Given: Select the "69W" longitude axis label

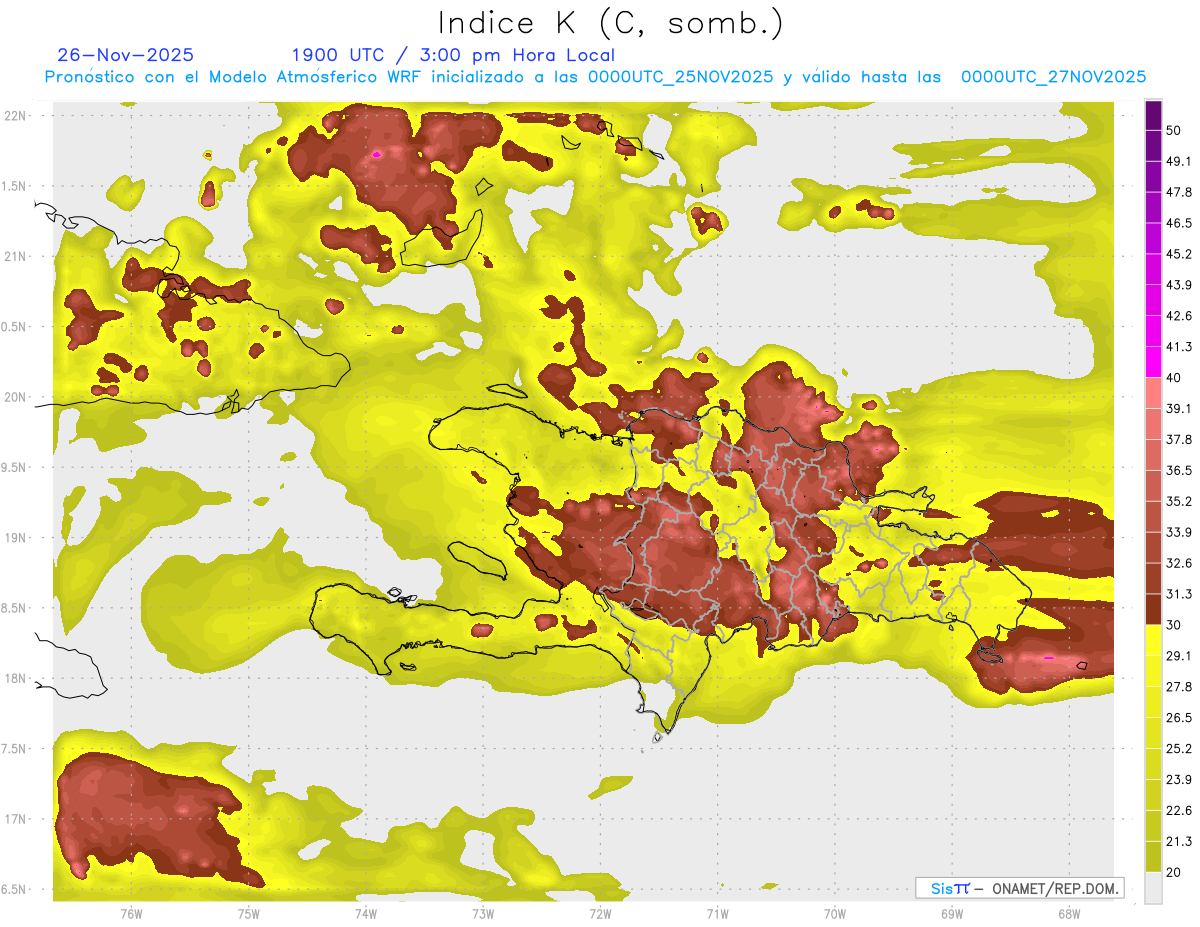Looking at the screenshot, I should pyautogui.click(x=951, y=913).
